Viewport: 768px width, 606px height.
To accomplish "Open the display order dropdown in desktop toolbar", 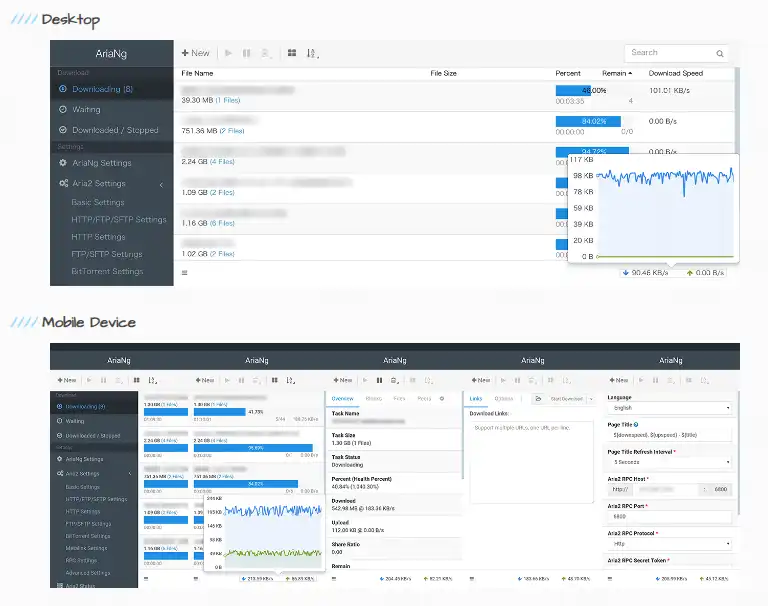I will (x=312, y=53).
